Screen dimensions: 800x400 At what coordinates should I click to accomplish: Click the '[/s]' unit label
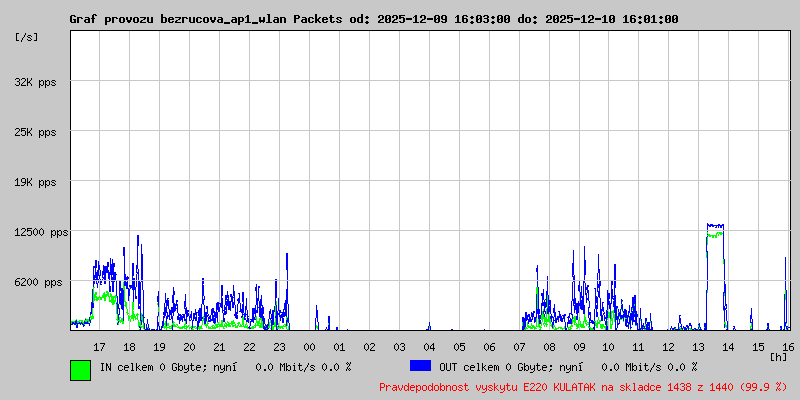coord(27,37)
